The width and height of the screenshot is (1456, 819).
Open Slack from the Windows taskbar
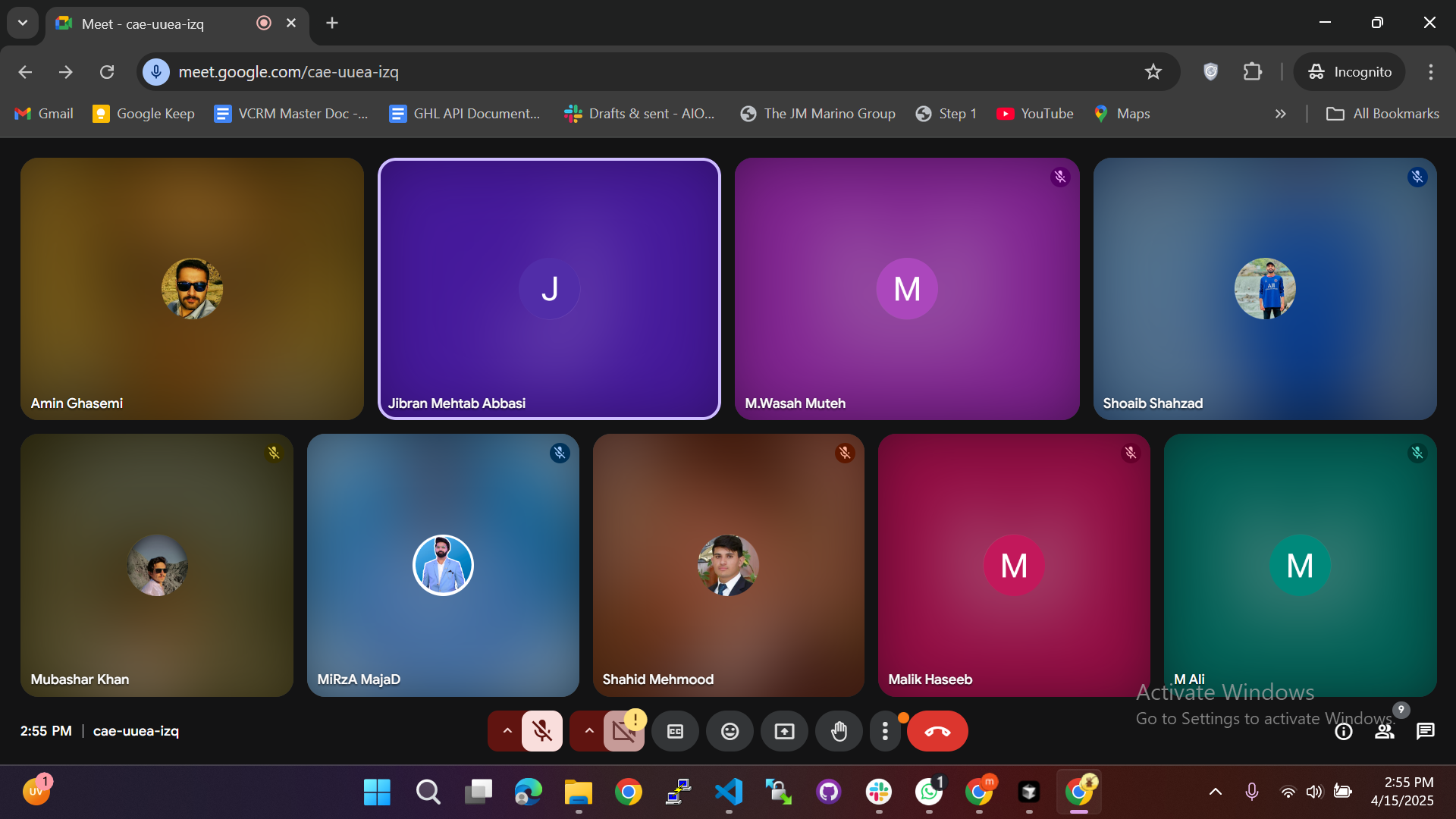(x=878, y=792)
